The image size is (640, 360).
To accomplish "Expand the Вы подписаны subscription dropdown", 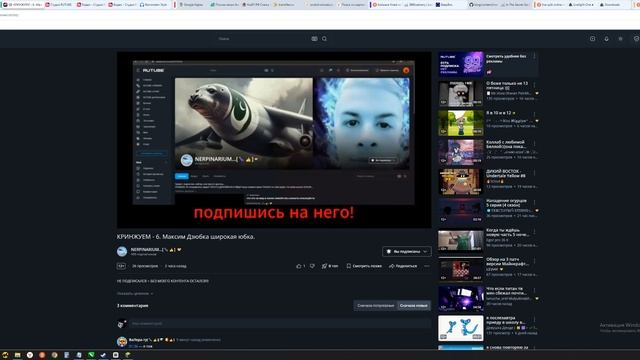I will [407, 251].
